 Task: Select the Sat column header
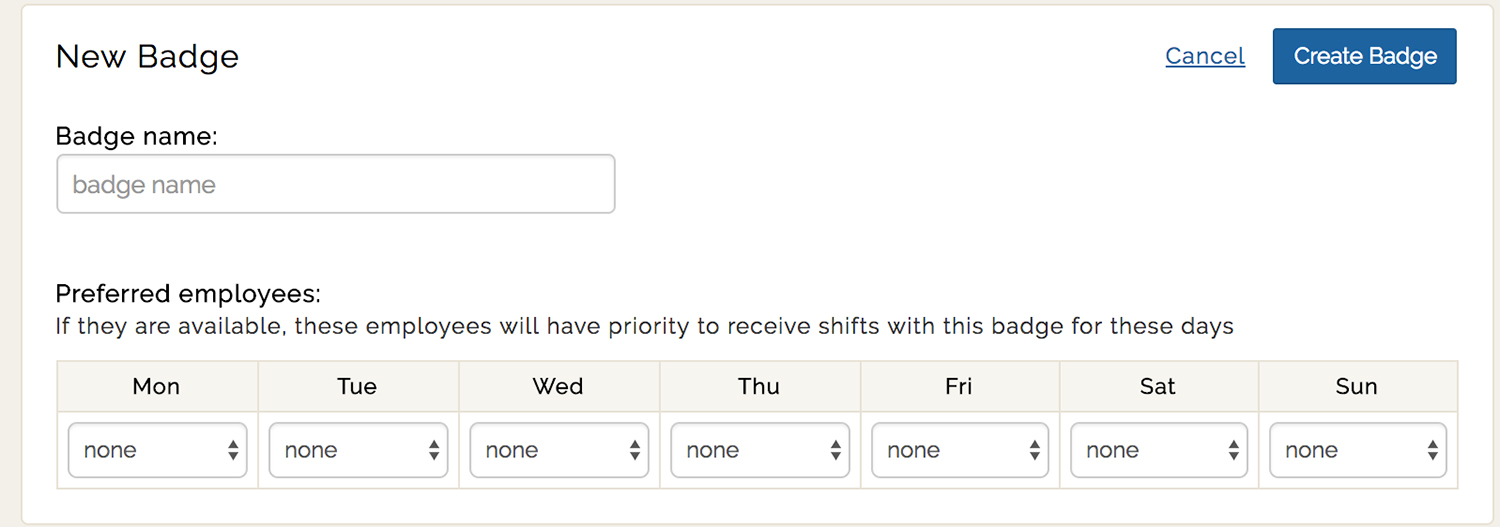(x=1158, y=387)
